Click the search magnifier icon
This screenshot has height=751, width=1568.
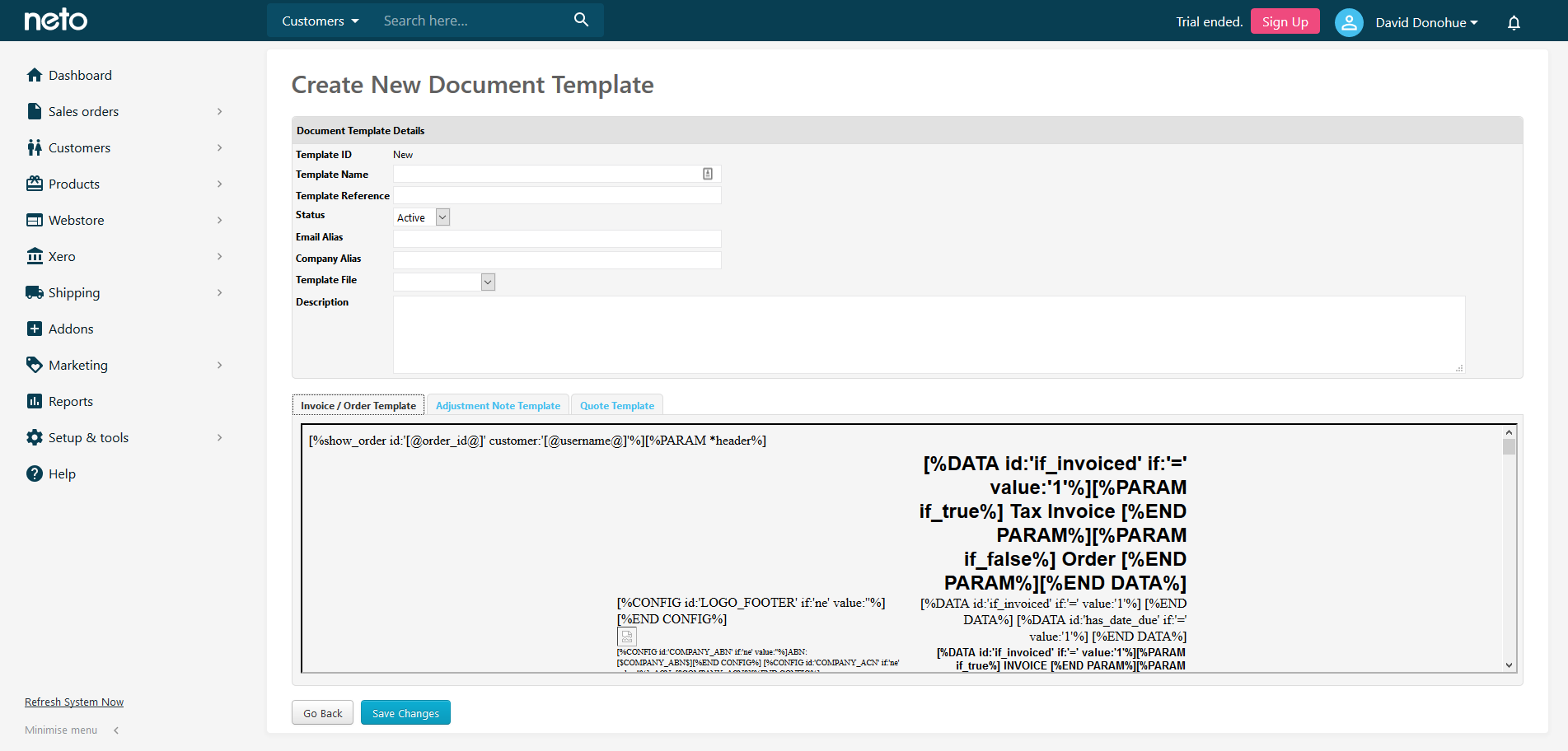pos(581,20)
